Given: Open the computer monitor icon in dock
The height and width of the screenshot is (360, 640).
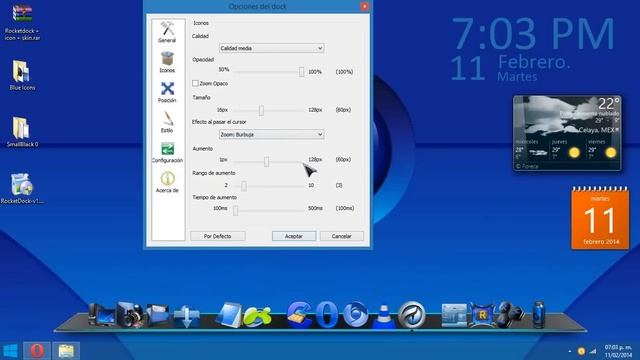Looking at the screenshot, I should tap(102, 315).
